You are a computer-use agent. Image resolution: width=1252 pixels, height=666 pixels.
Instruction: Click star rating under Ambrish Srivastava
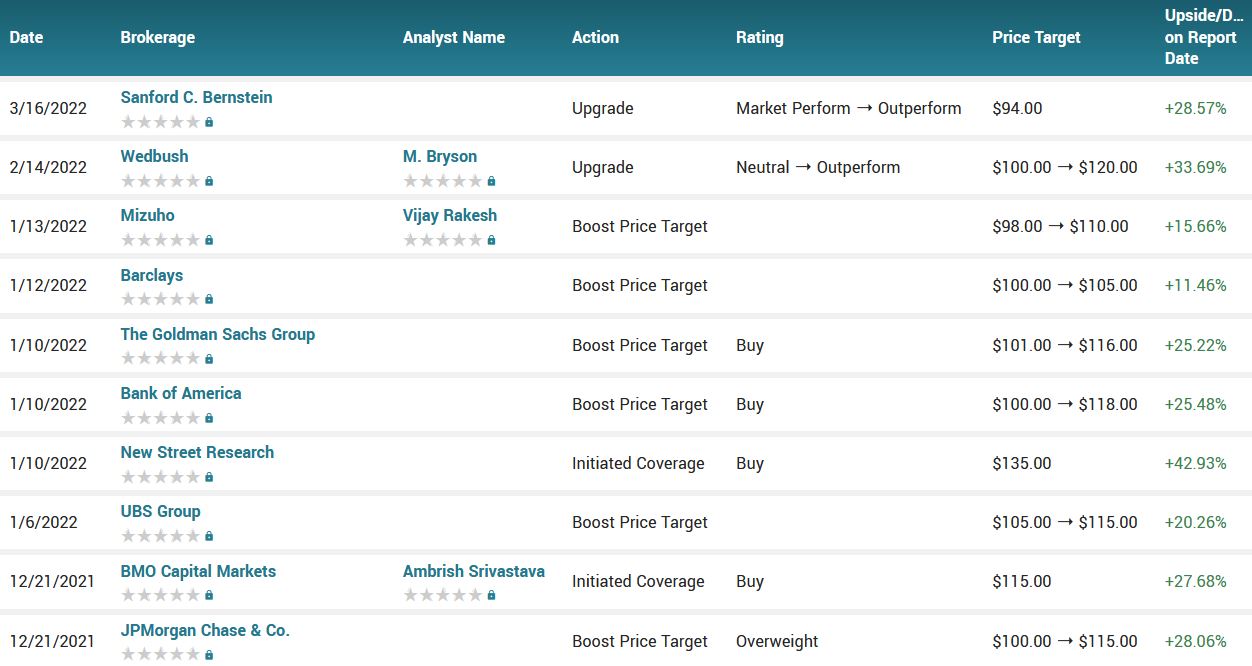(x=443, y=595)
